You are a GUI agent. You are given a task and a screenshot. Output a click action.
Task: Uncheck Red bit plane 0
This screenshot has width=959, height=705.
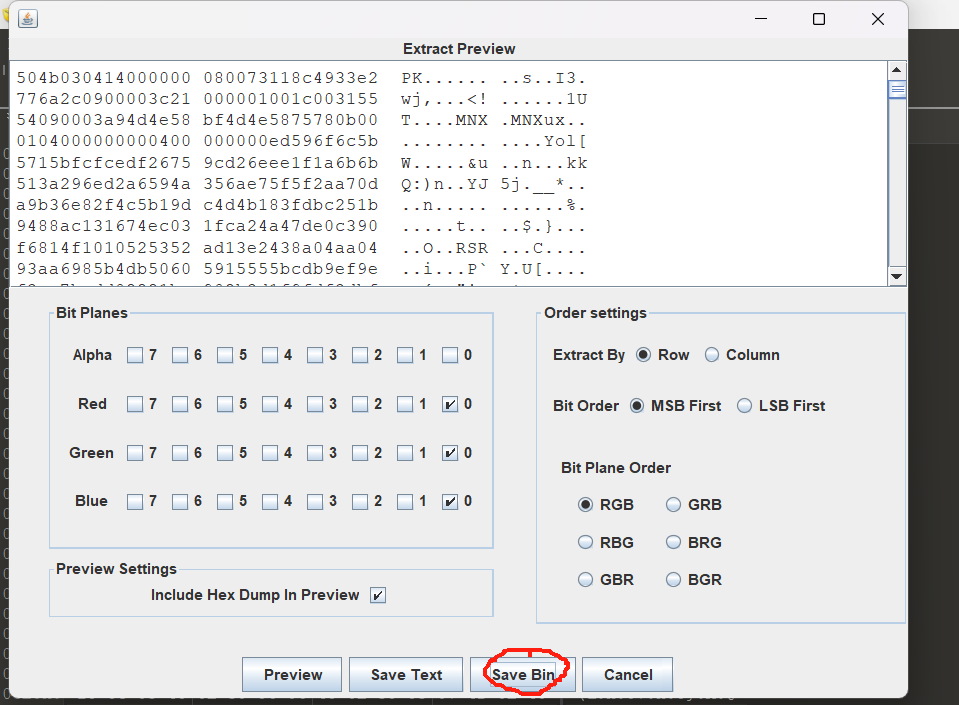pyautogui.click(x=450, y=404)
